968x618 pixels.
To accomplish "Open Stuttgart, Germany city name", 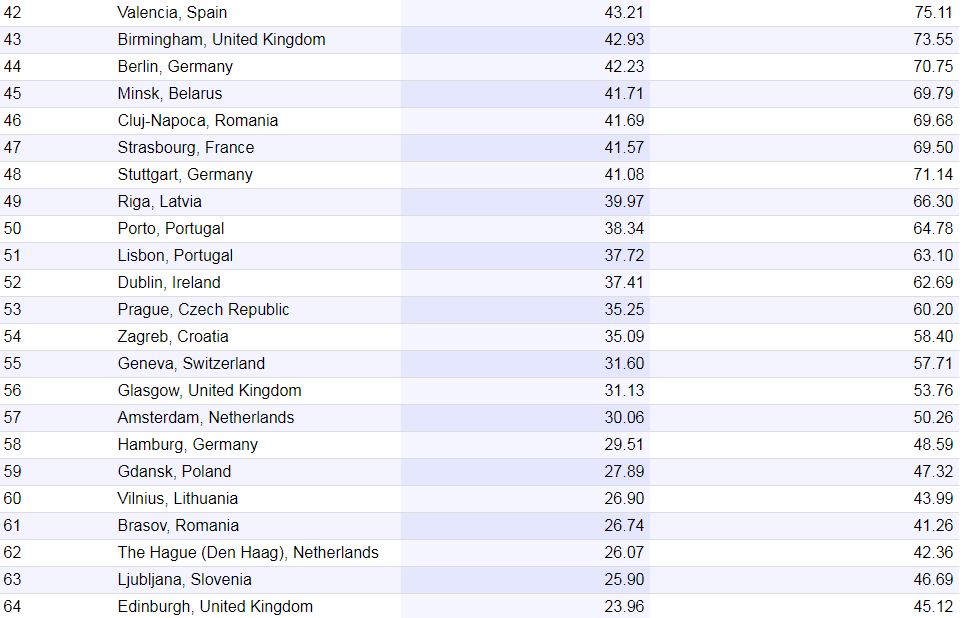I will tap(185, 175).
